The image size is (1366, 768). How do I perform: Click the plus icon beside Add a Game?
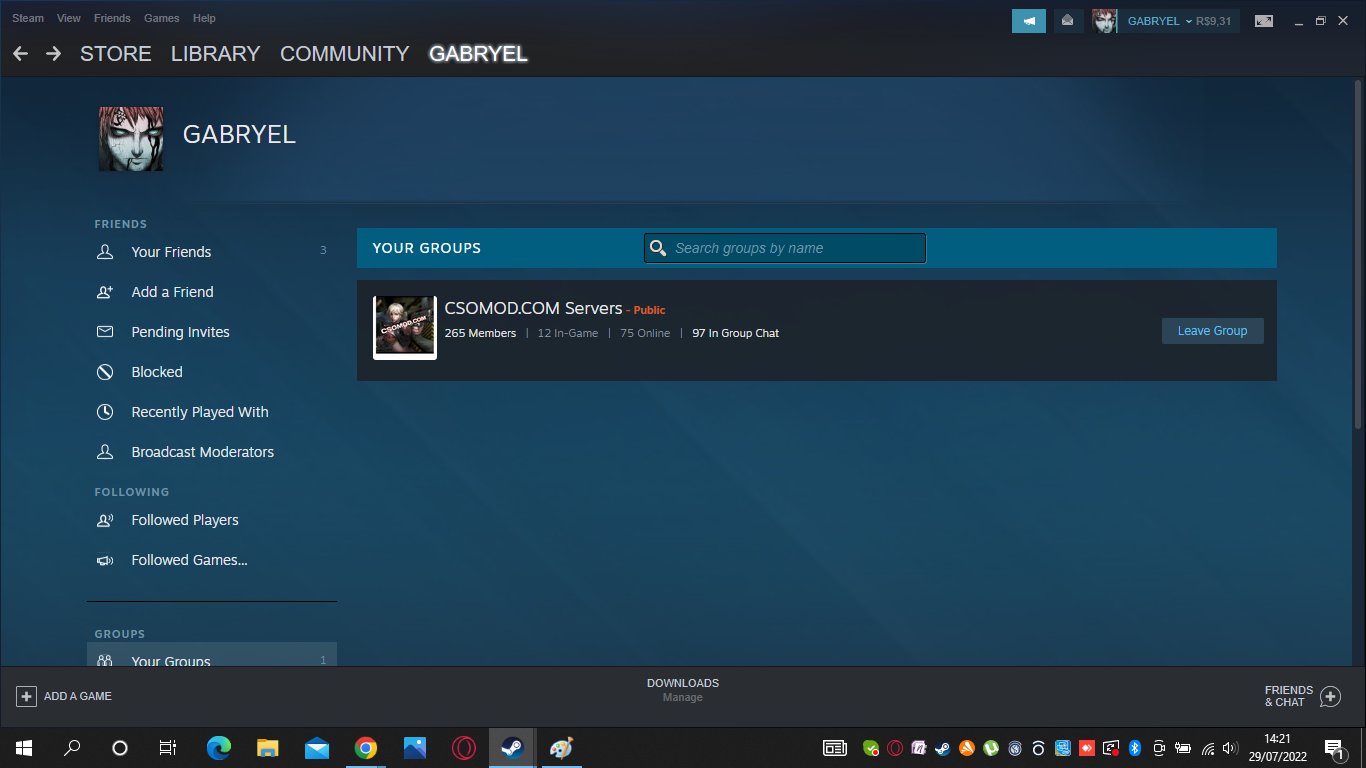tap(27, 696)
